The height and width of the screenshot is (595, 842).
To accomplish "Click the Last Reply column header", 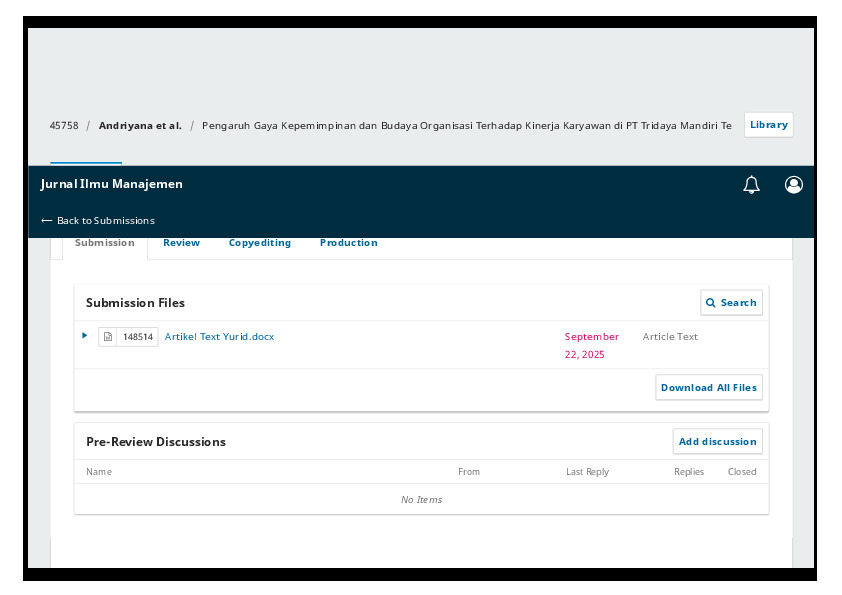I will click(587, 471).
